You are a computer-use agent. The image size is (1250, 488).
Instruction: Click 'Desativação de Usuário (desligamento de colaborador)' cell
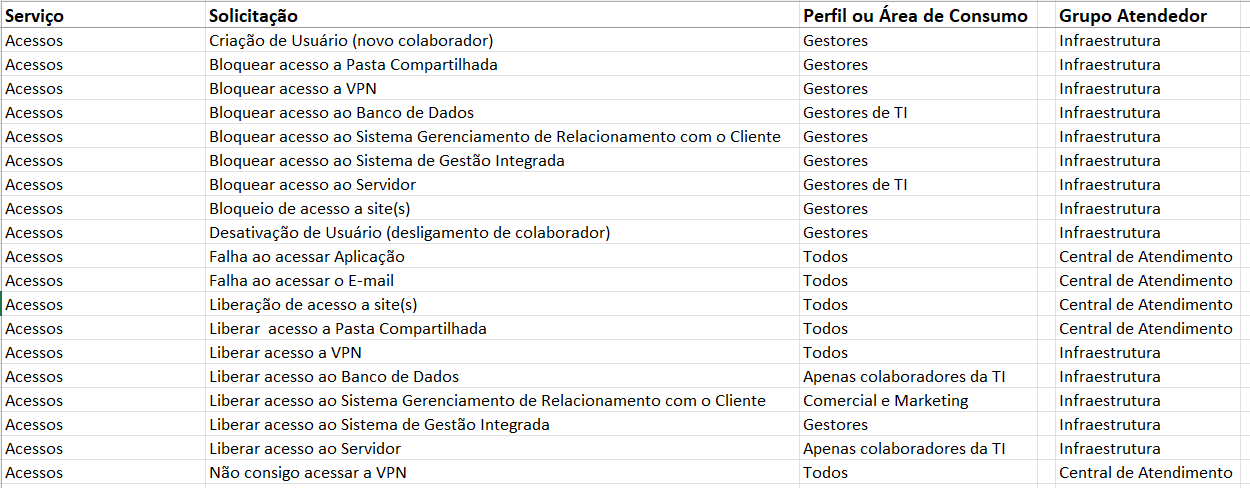point(409,233)
